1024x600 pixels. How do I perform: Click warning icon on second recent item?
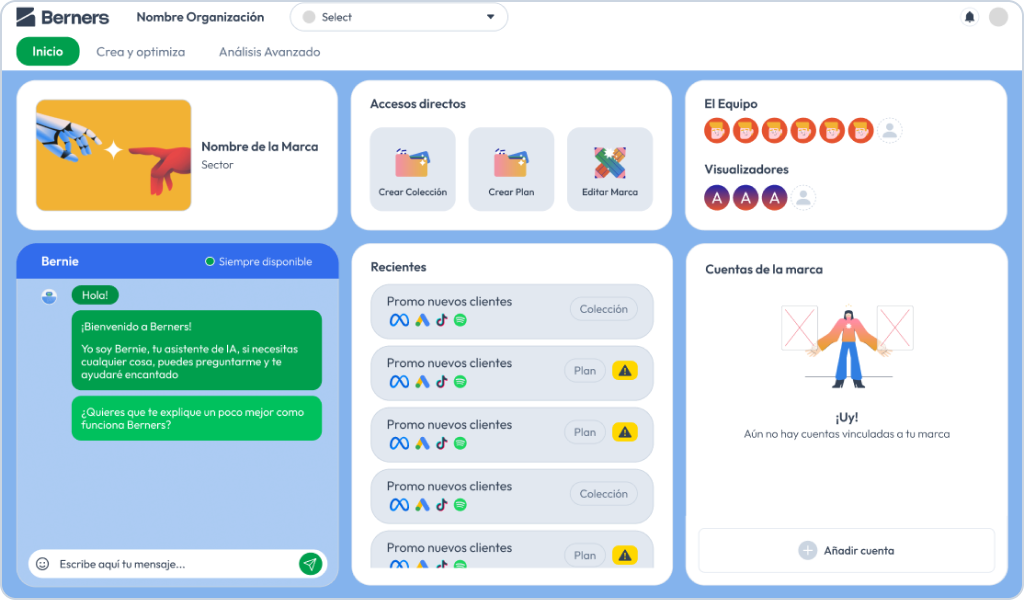click(x=625, y=371)
